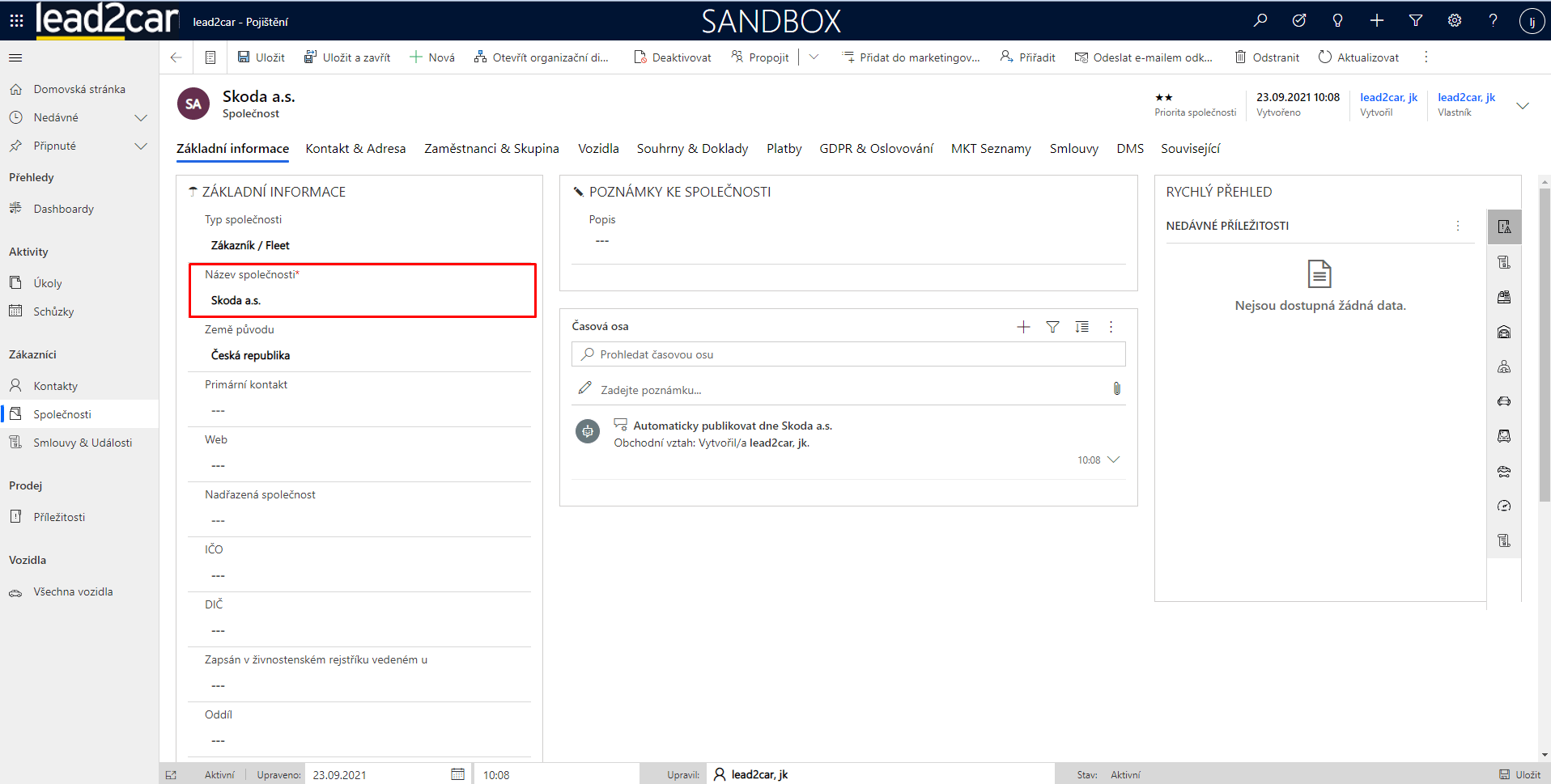Click the back arrow button
This screenshot has height=784, width=1551.
176,57
